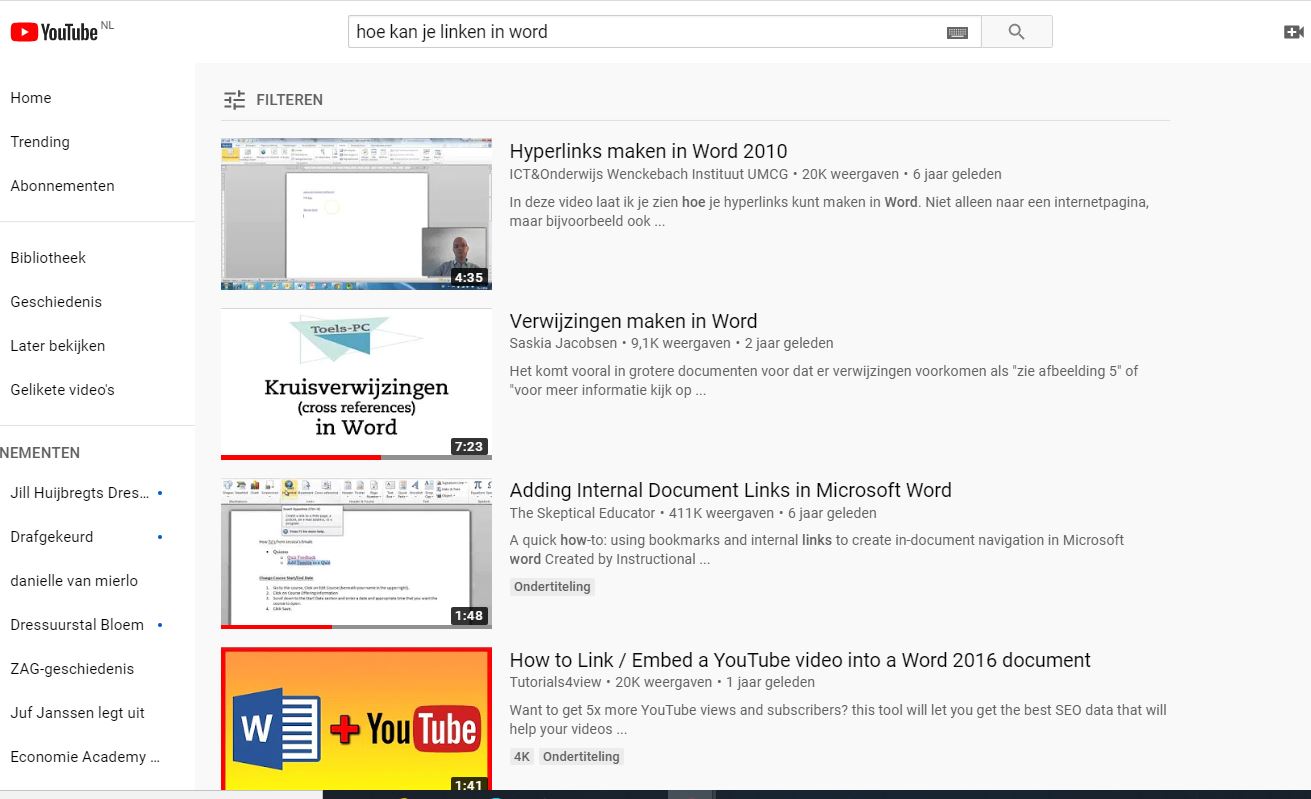Click the create video camera icon
The image size is (1311, 799).
pos(1294,32)
